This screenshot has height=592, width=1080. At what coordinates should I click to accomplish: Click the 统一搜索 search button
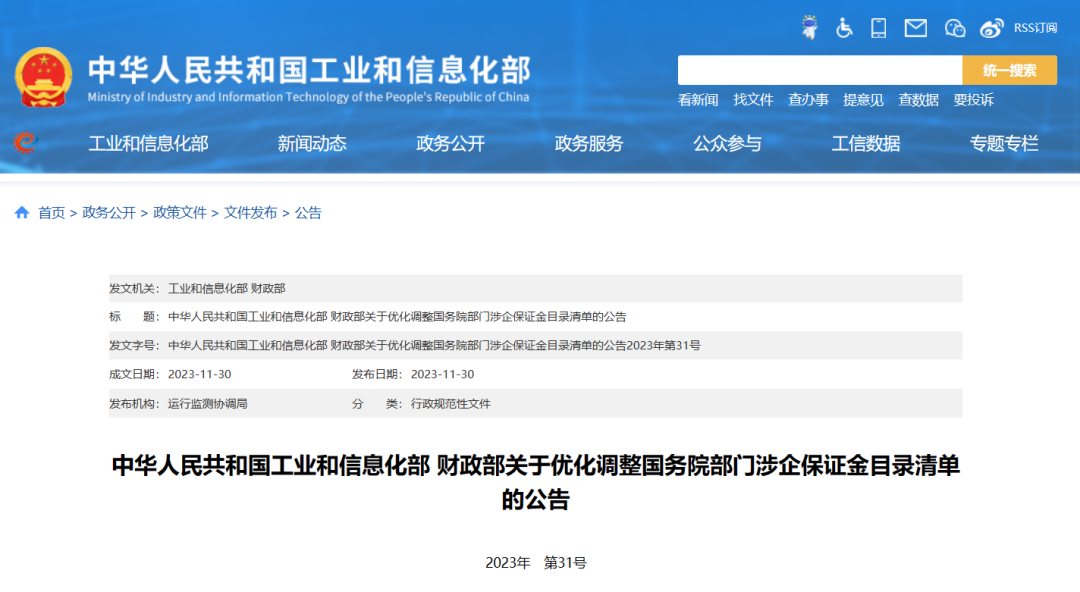coord(1009,71)
